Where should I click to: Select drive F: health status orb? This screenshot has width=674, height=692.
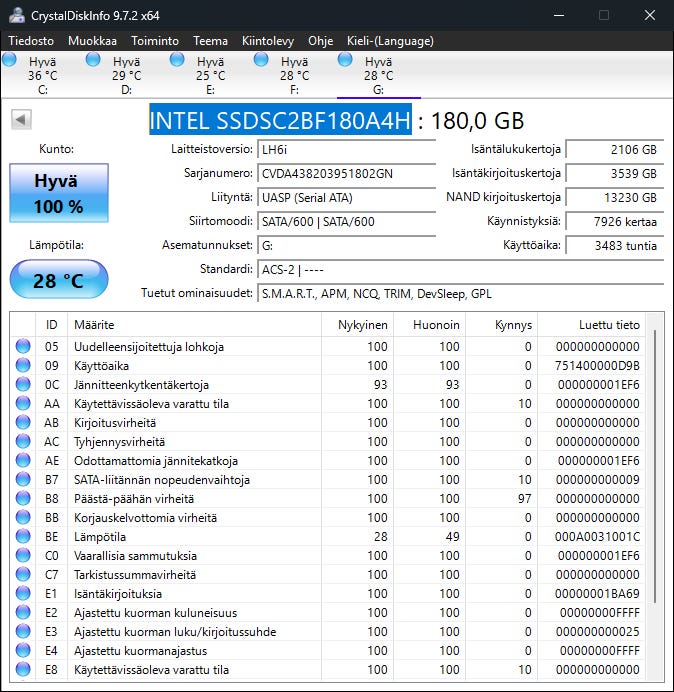point(262,60)
